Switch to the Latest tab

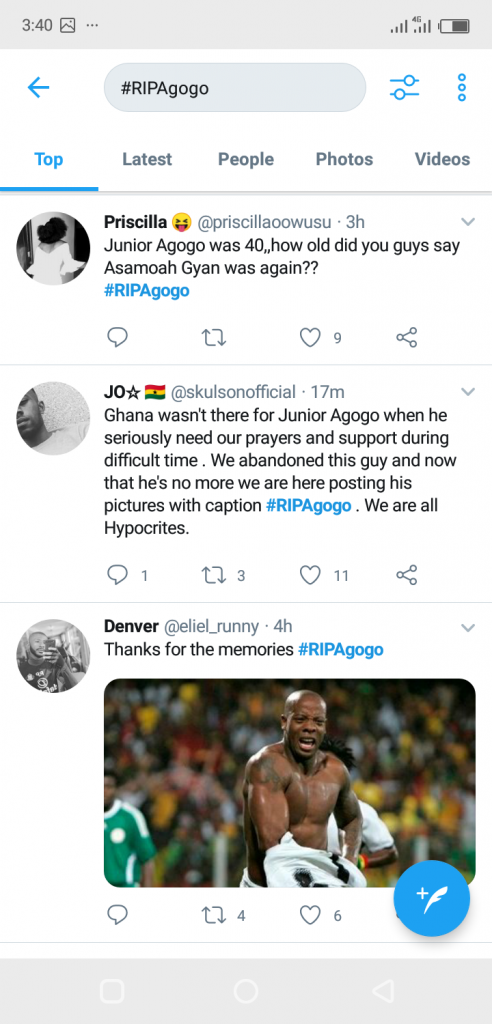coord(147,159)
